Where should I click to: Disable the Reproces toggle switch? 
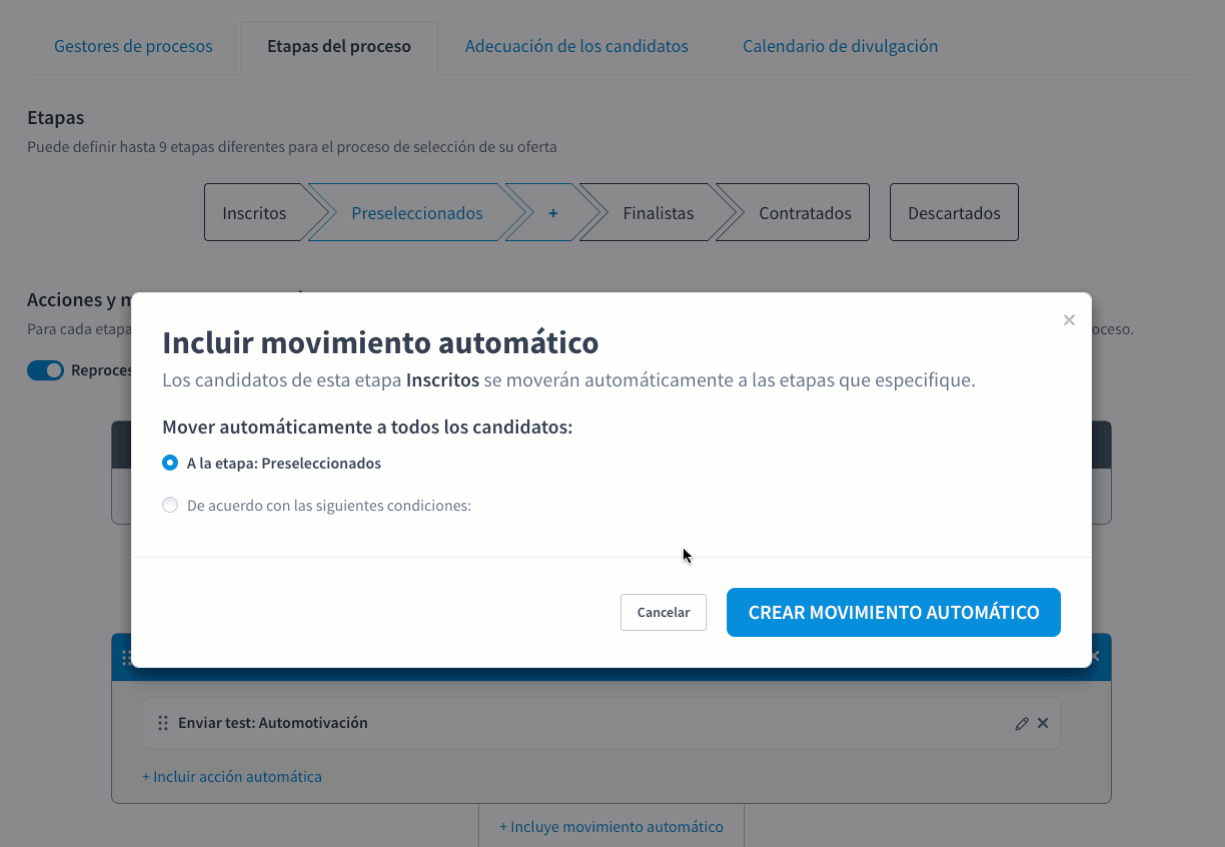[45, 370]
